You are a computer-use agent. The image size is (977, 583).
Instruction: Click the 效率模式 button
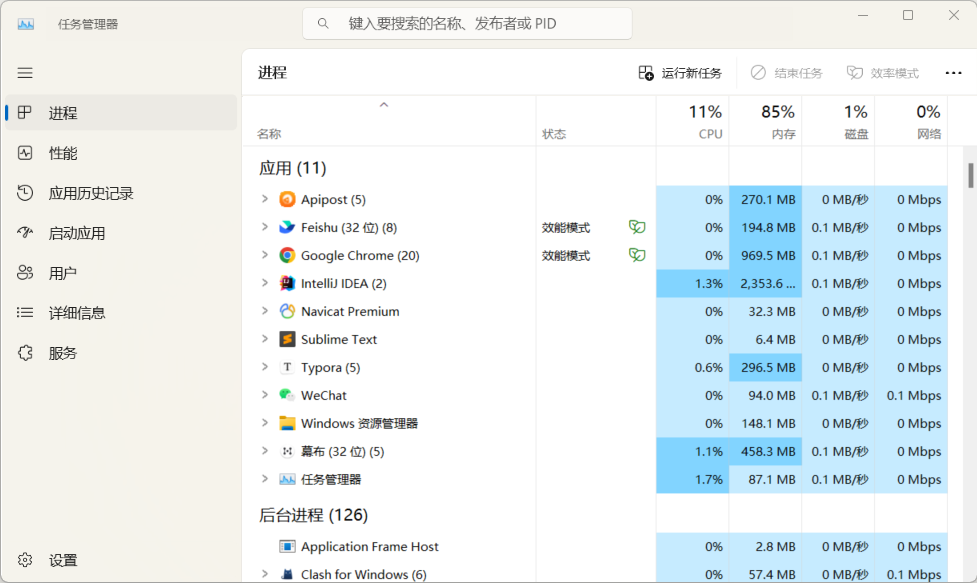[x=882, y=73]
